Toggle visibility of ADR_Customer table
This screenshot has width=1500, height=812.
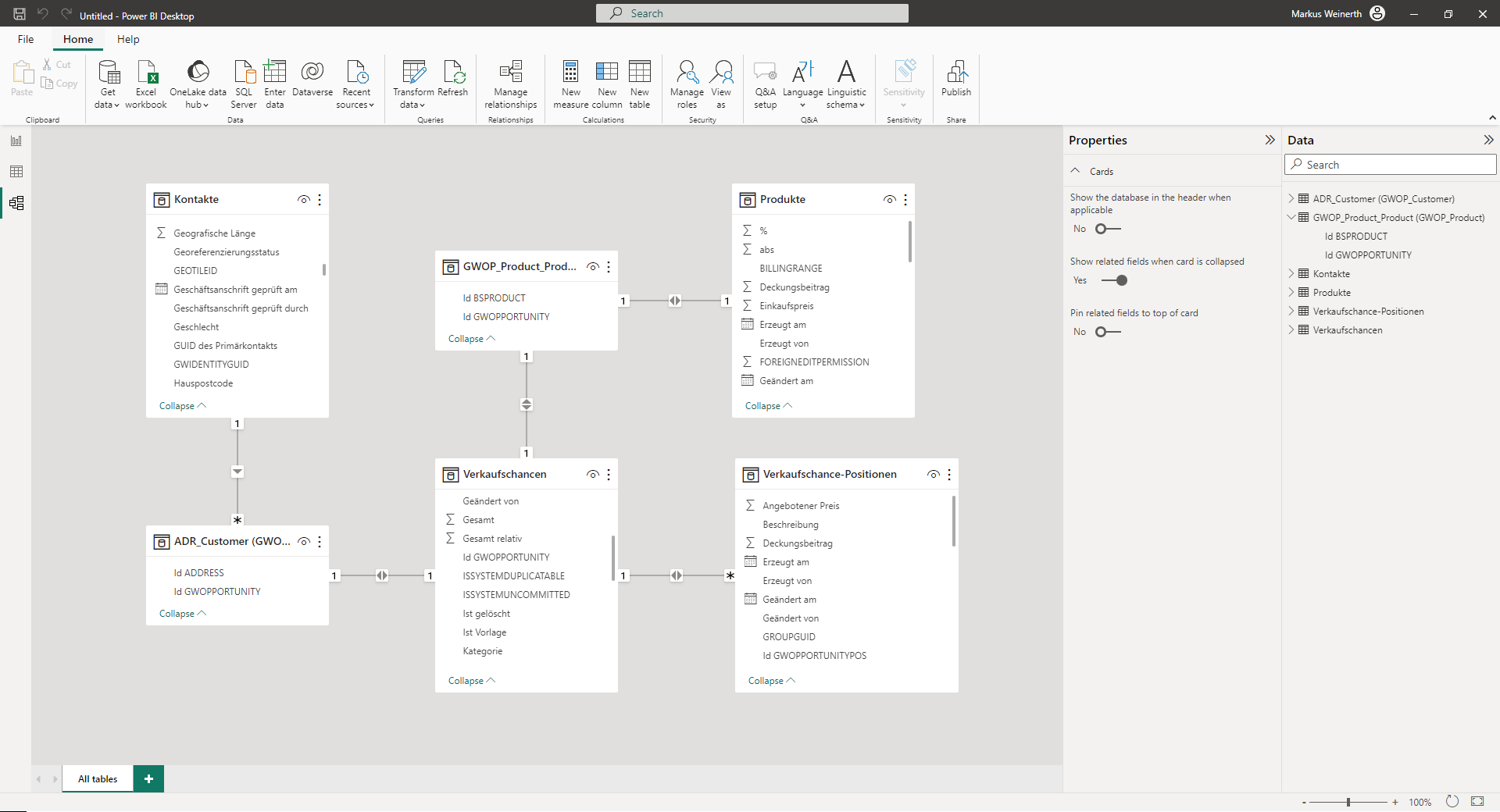[x=304, y=542]
